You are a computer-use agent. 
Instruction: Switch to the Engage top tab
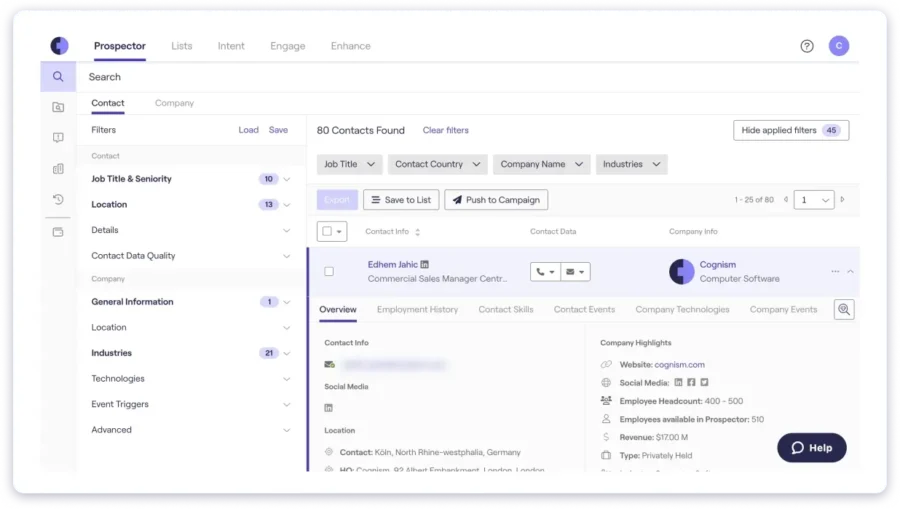coord(288,46)
